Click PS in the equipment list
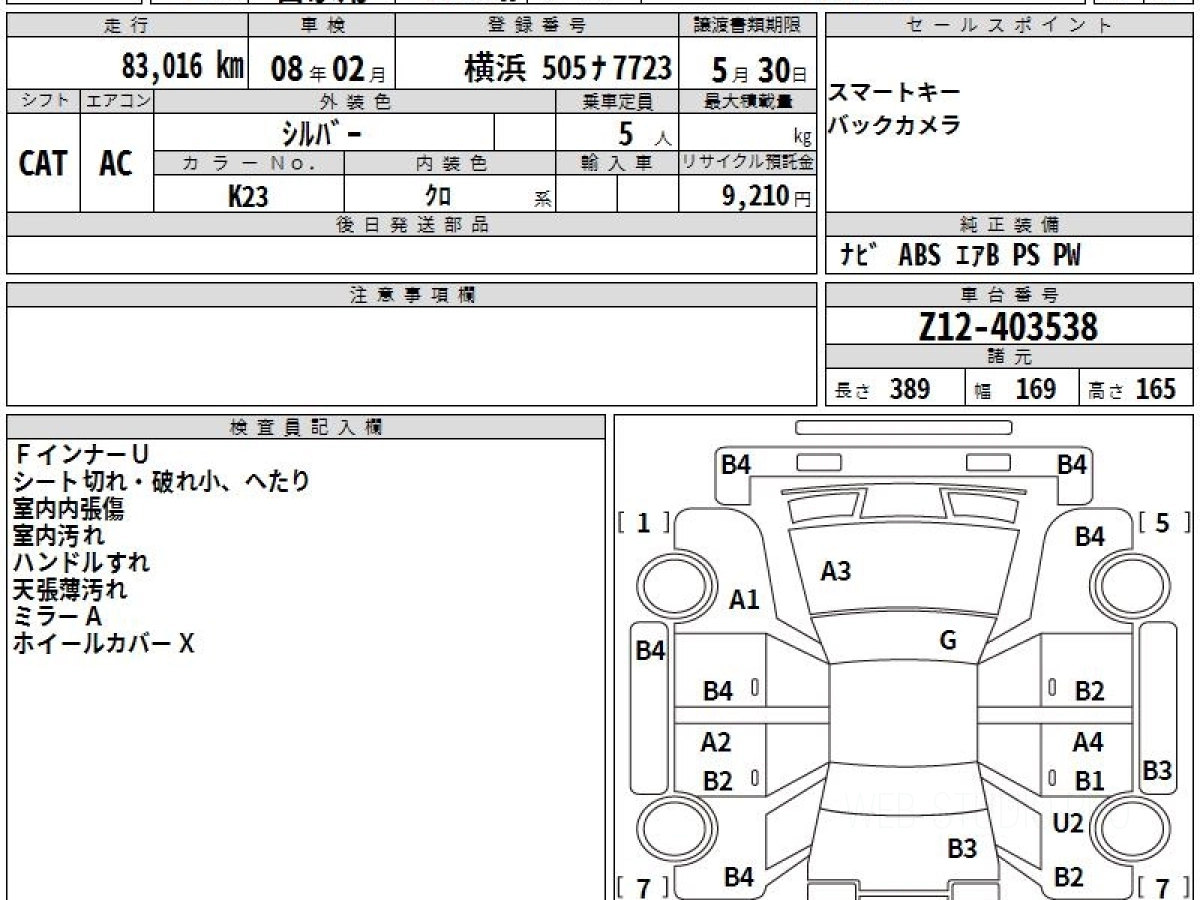The height and width of the screenshot is (900, 1200). coord(1026,255)
